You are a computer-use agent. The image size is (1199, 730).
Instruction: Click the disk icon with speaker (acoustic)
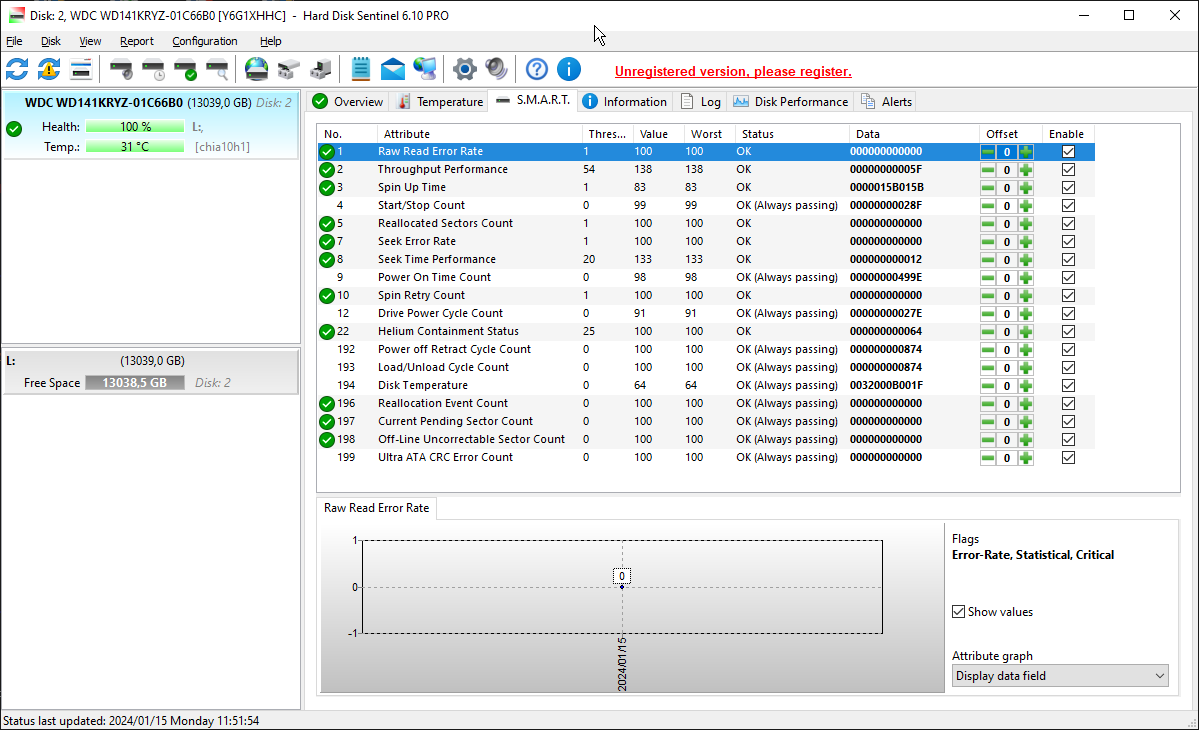point(121,70)
